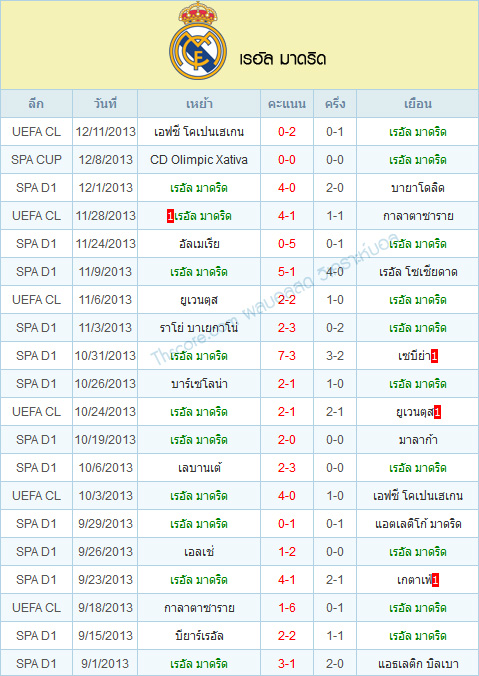Click the ลีก column header
This screenshot has width=479, height=676.
point(36,104)
